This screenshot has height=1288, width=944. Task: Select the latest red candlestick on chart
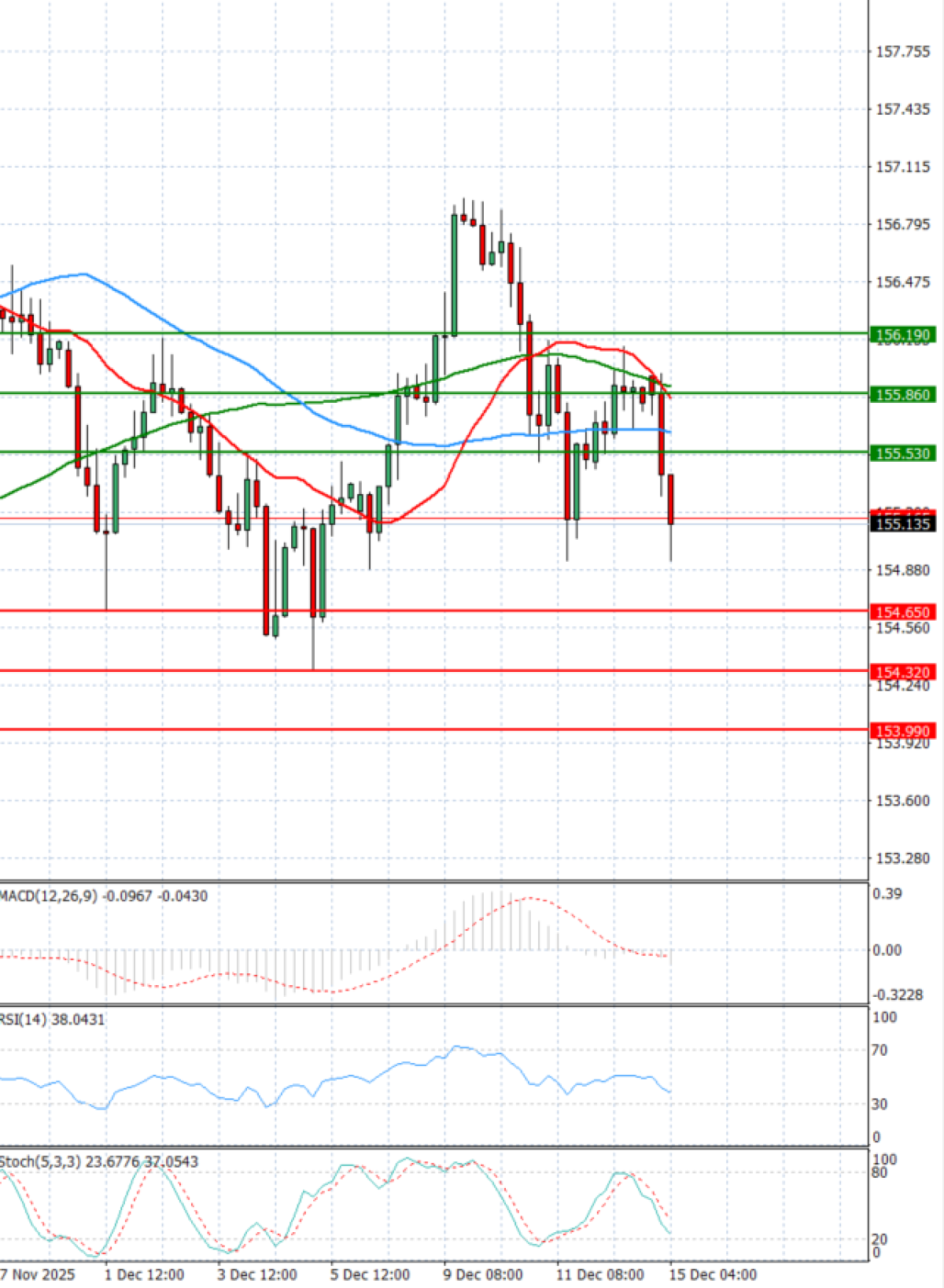[x=671, y=500]
